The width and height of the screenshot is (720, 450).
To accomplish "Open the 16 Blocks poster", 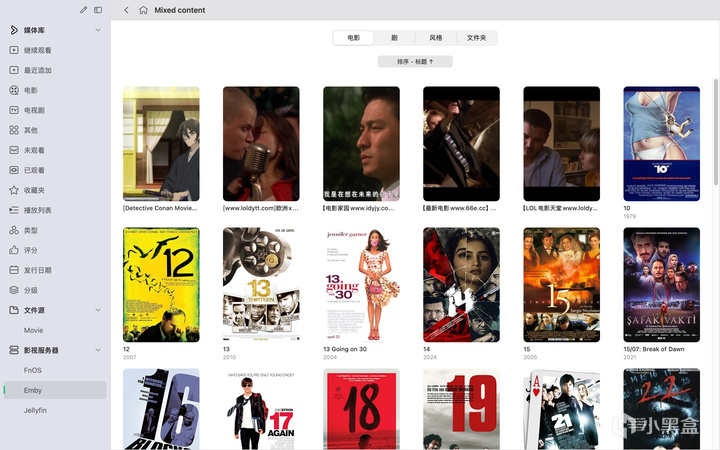I will [x=161, y=409].
